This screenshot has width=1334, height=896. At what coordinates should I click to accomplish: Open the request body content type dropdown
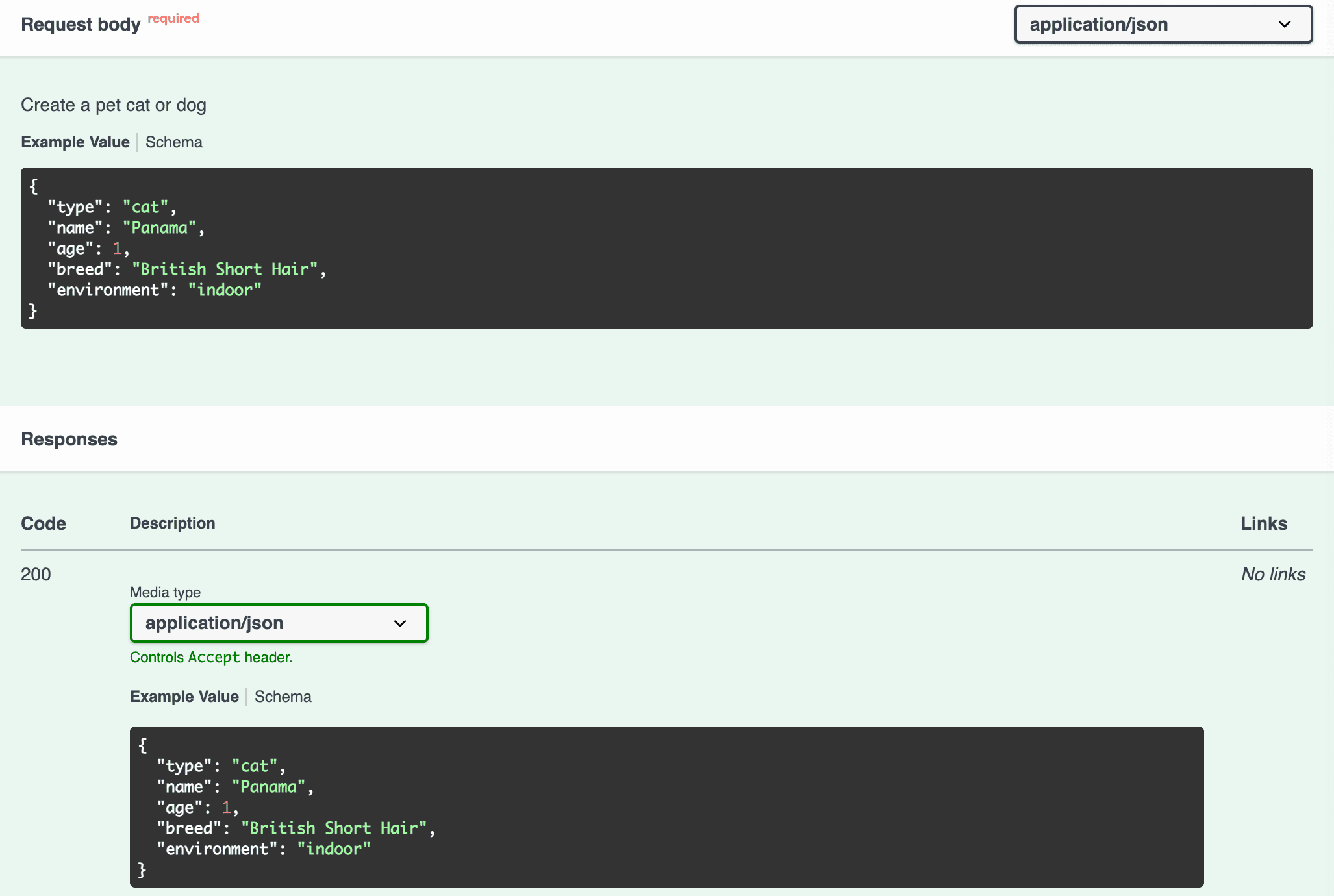(x=1163, y=25)
